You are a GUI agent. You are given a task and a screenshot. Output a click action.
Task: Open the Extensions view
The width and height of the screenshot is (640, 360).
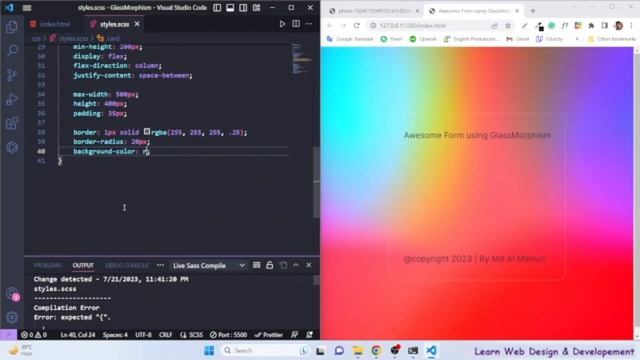(12, 123)
